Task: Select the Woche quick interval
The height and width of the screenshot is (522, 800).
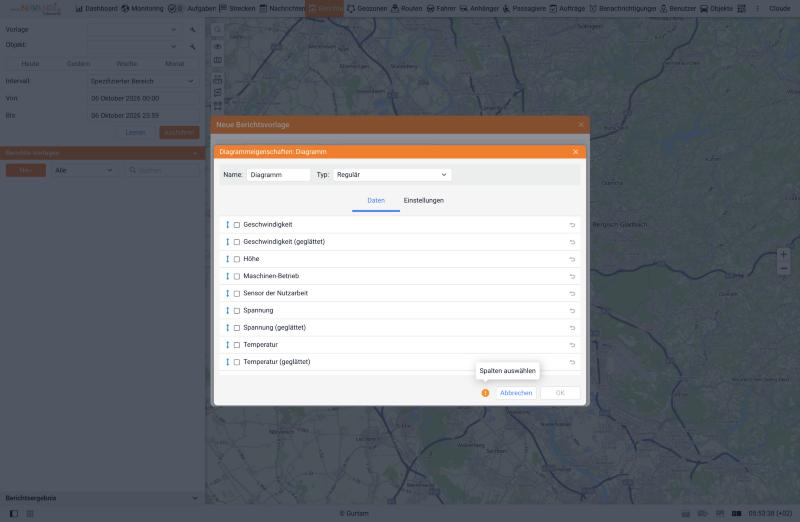Action: coord(126,64)
